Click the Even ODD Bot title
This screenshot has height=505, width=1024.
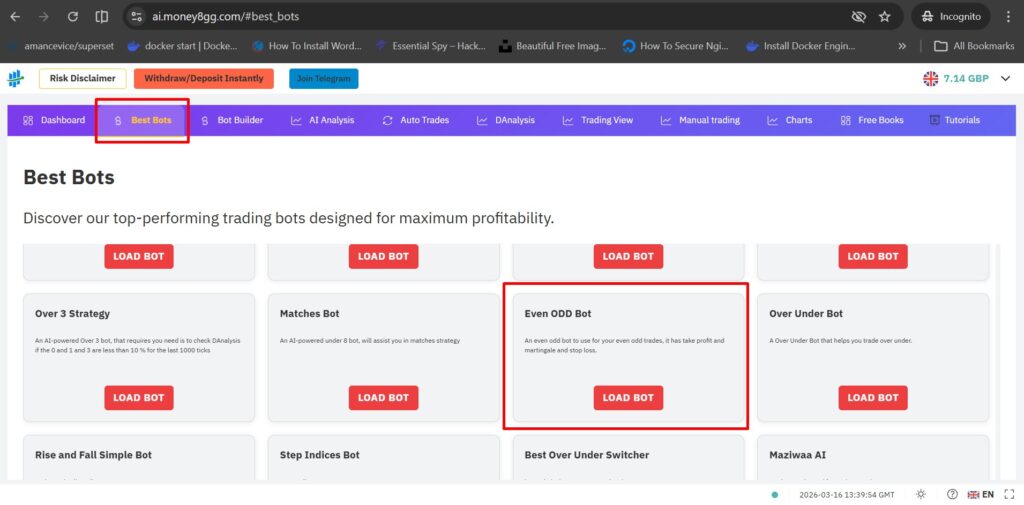click(558, 314)
